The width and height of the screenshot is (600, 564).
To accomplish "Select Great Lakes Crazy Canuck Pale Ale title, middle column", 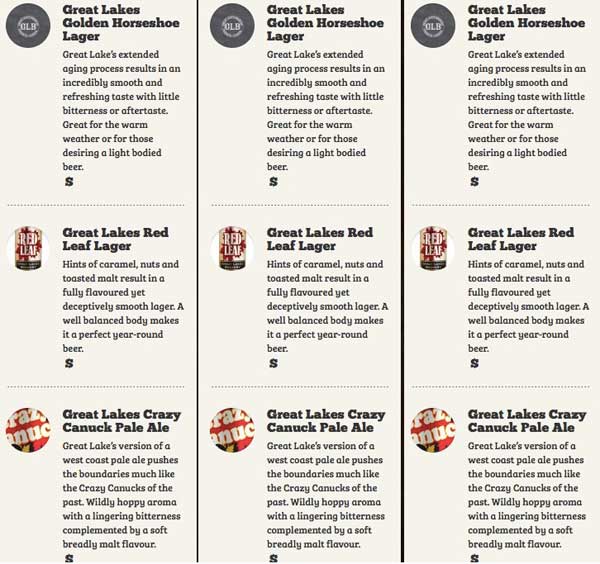I will [326, 421].
